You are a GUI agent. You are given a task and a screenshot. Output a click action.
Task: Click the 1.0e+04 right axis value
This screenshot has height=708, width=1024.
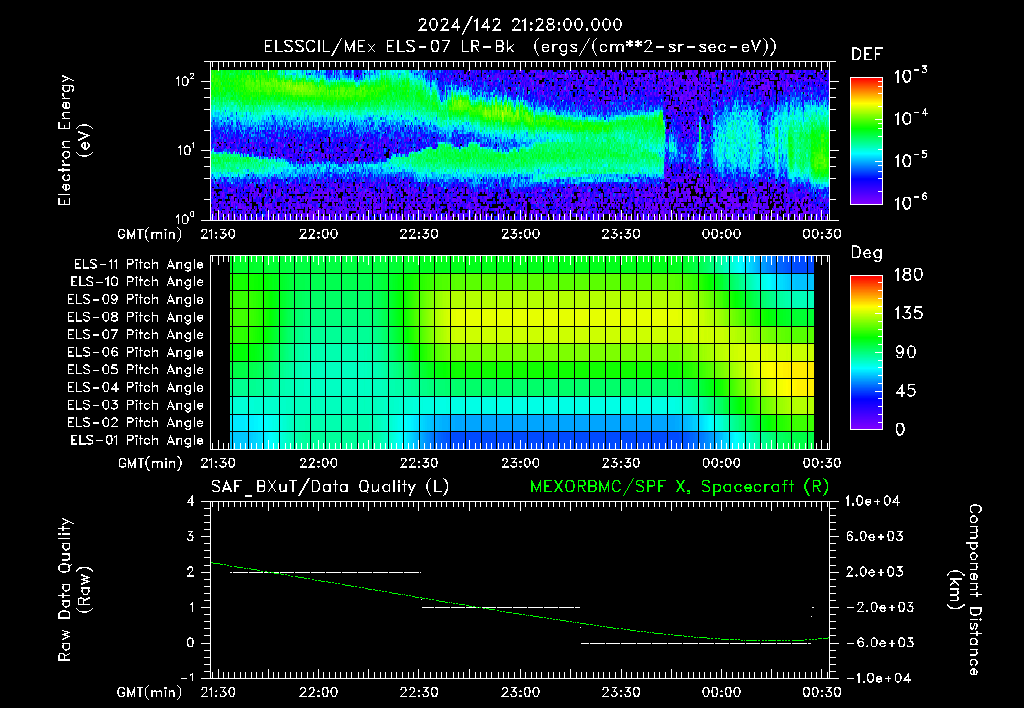coord(872,502)
